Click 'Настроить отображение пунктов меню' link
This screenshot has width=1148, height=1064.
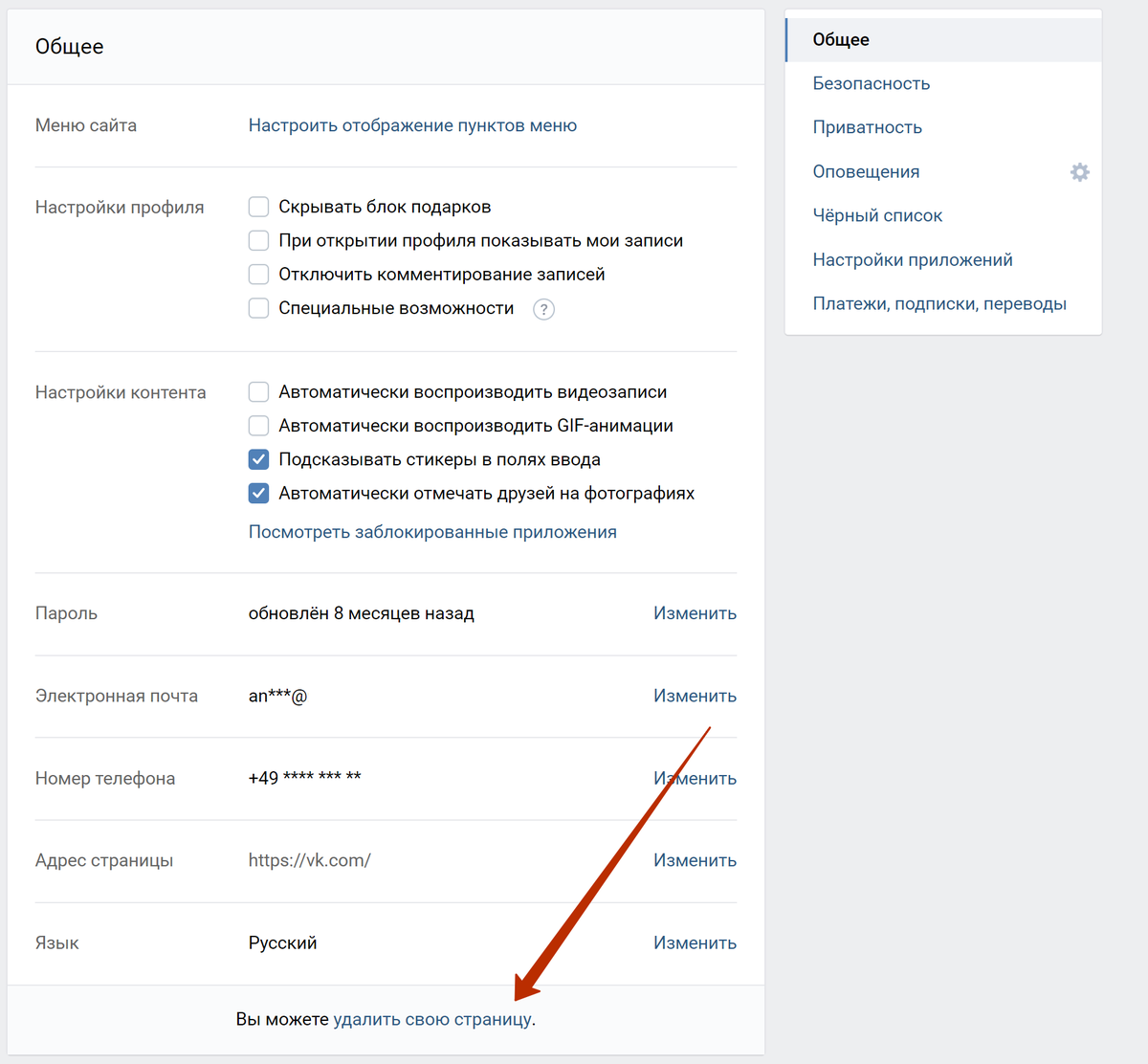[412, 125]
